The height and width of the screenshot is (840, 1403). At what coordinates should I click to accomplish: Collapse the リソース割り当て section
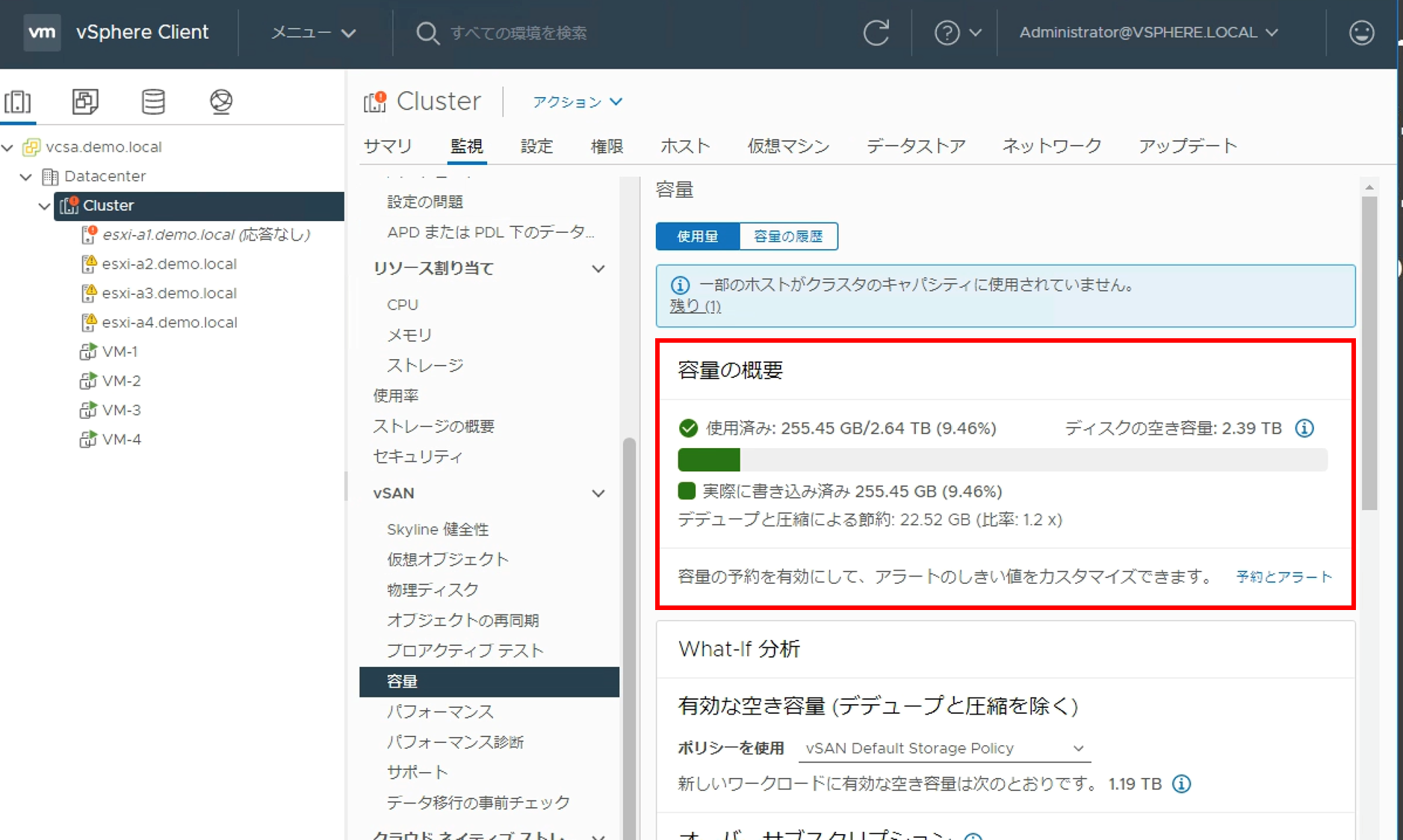(598, 269)
